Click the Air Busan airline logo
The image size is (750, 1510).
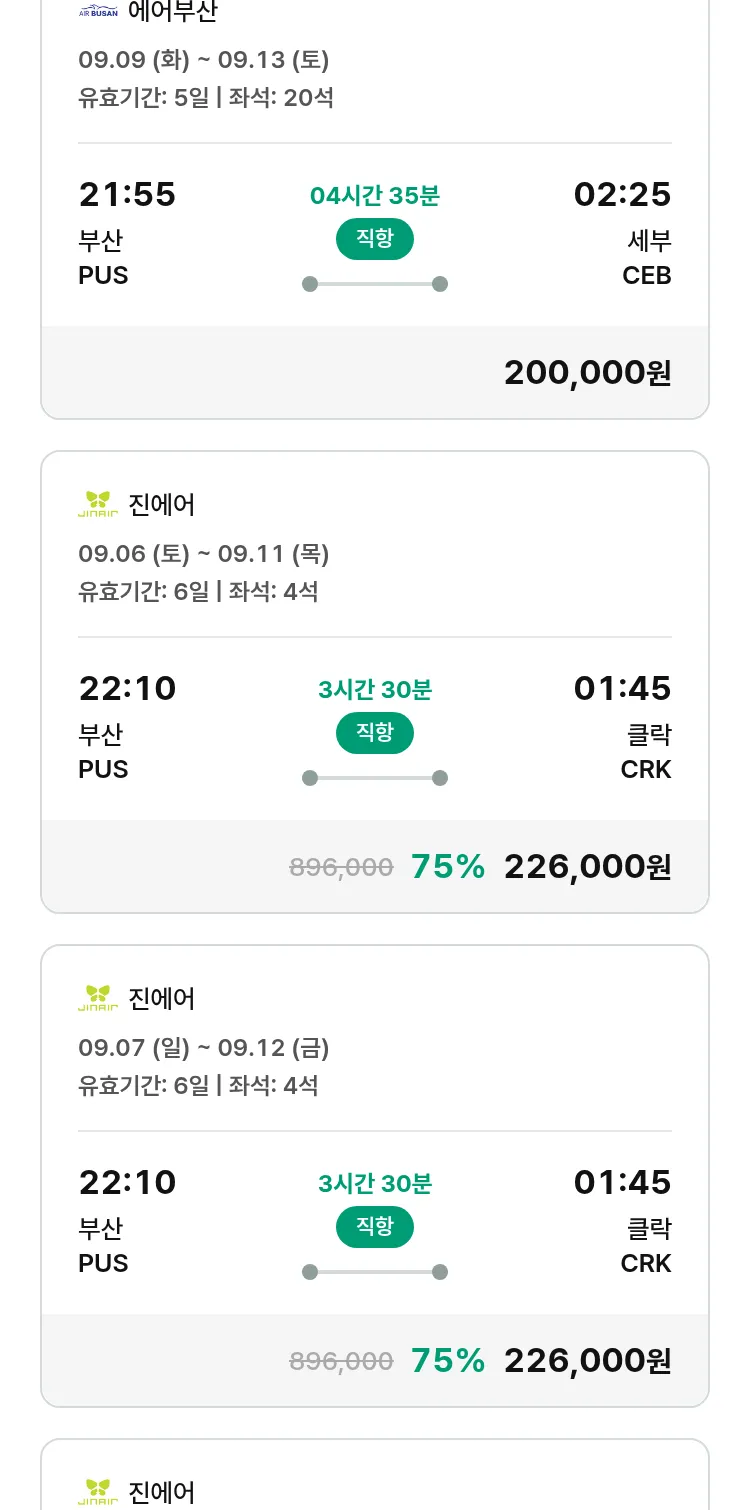(x=98, y=12)
